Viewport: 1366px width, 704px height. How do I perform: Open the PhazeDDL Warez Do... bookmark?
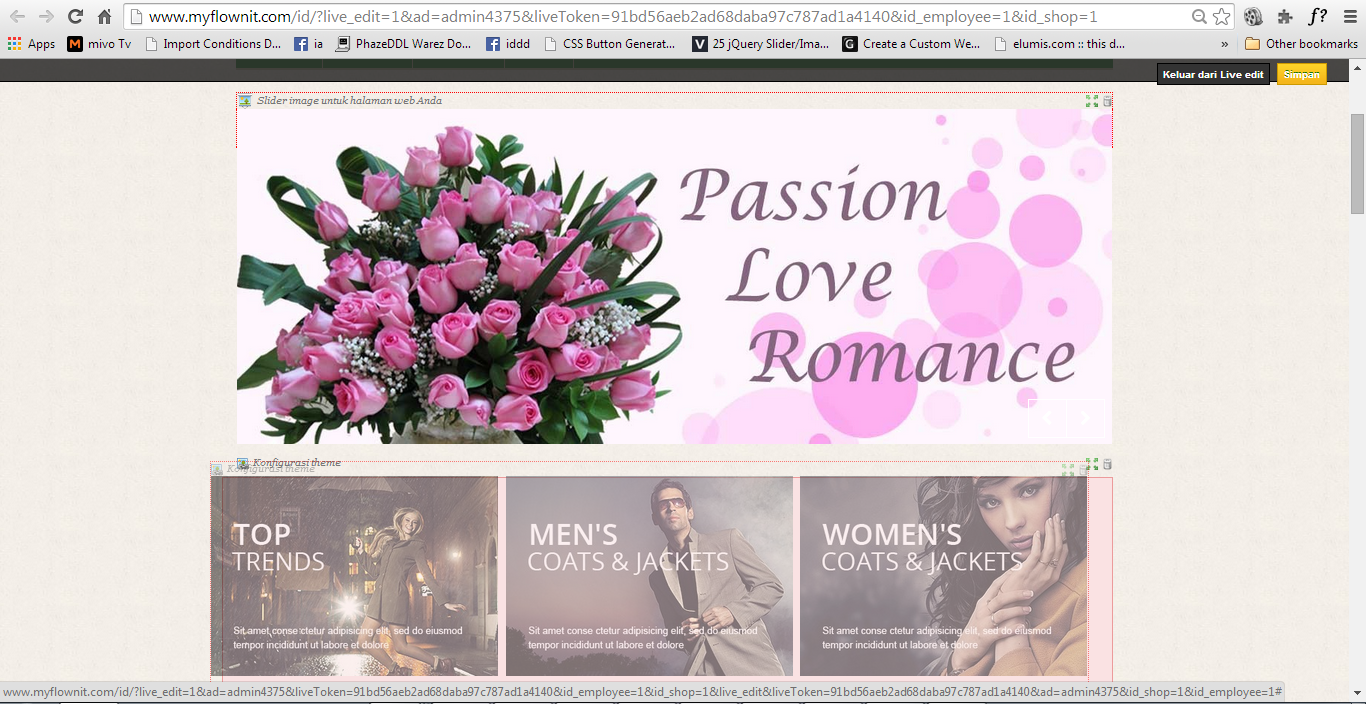pos(404,44)
